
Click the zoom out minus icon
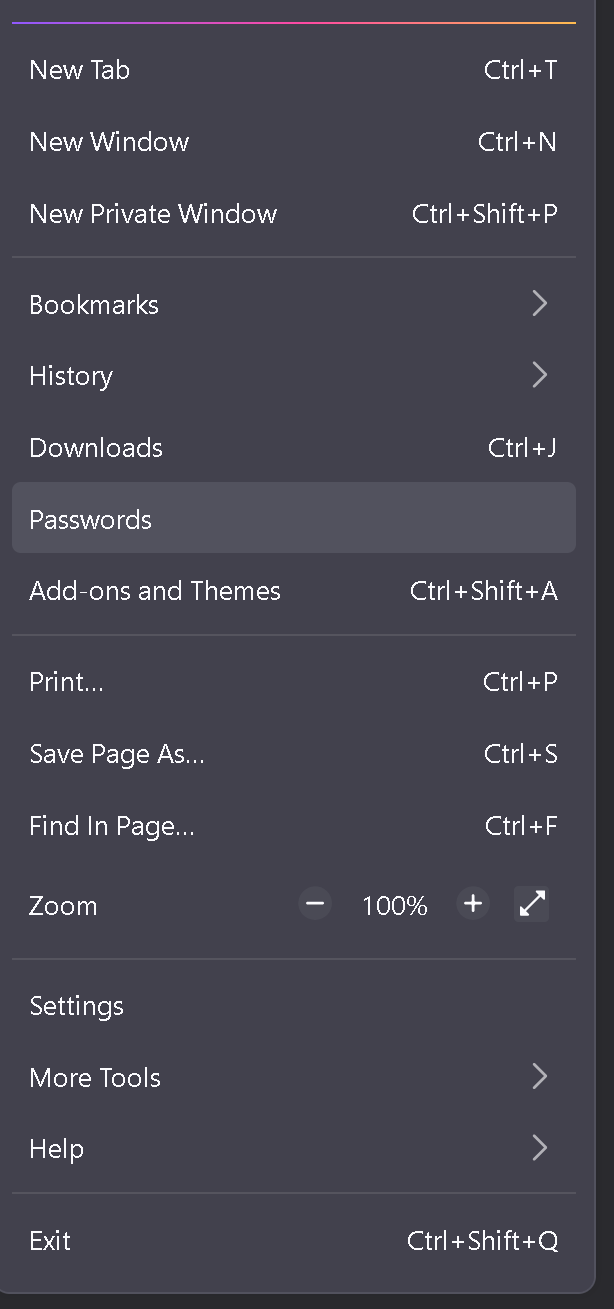315,905
